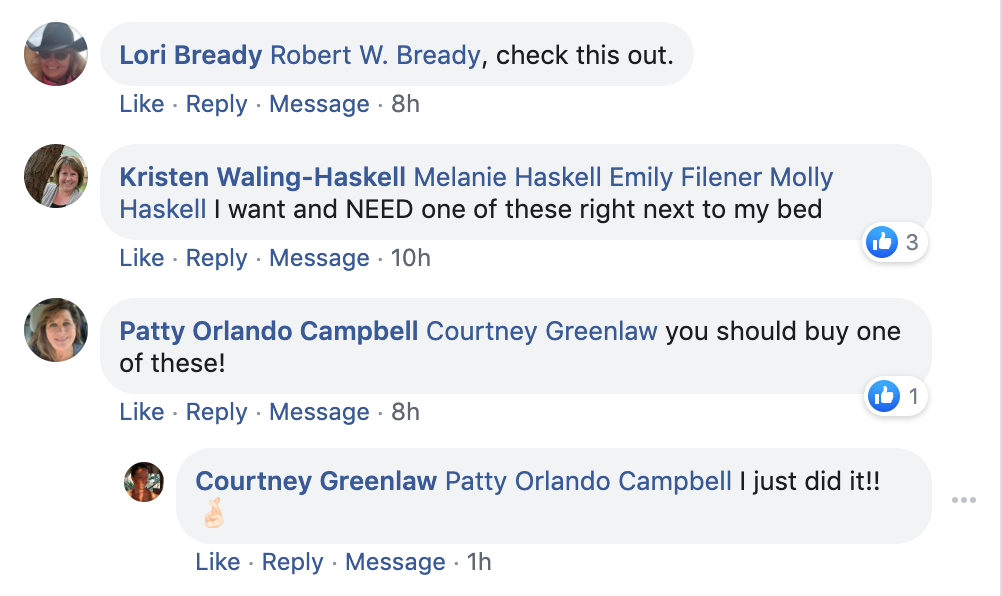
Task: Message Patty Orlando Campbell from her comment
Action: pyautogui.click(x=319, y=412)
